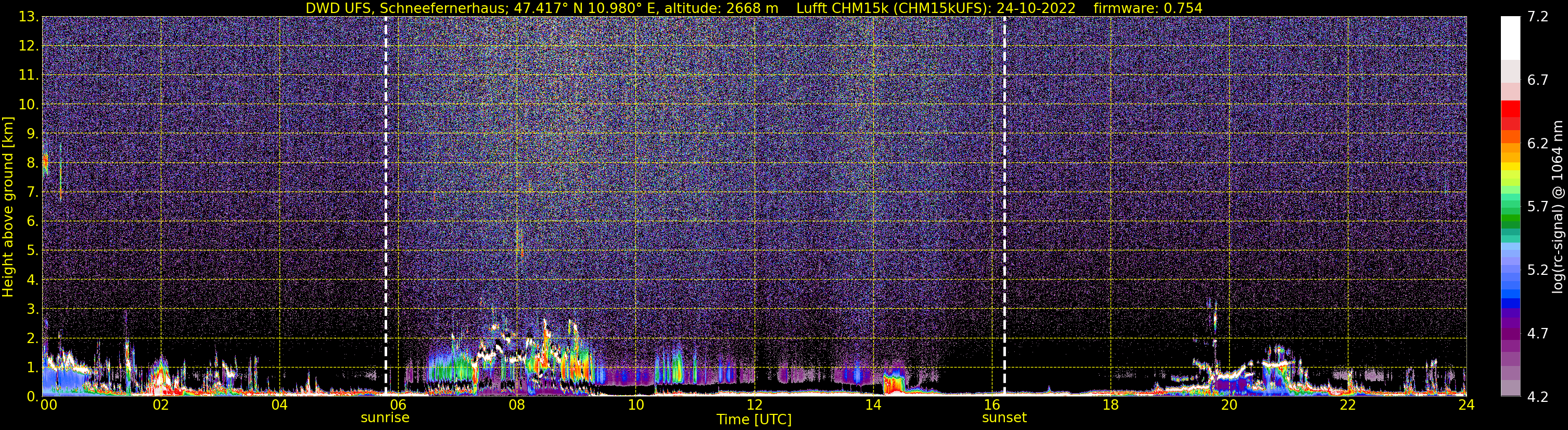Viewport: 1568px width, 430px height.
Task: Click the '06' tick on the time axis
Action: coord(398,405)
